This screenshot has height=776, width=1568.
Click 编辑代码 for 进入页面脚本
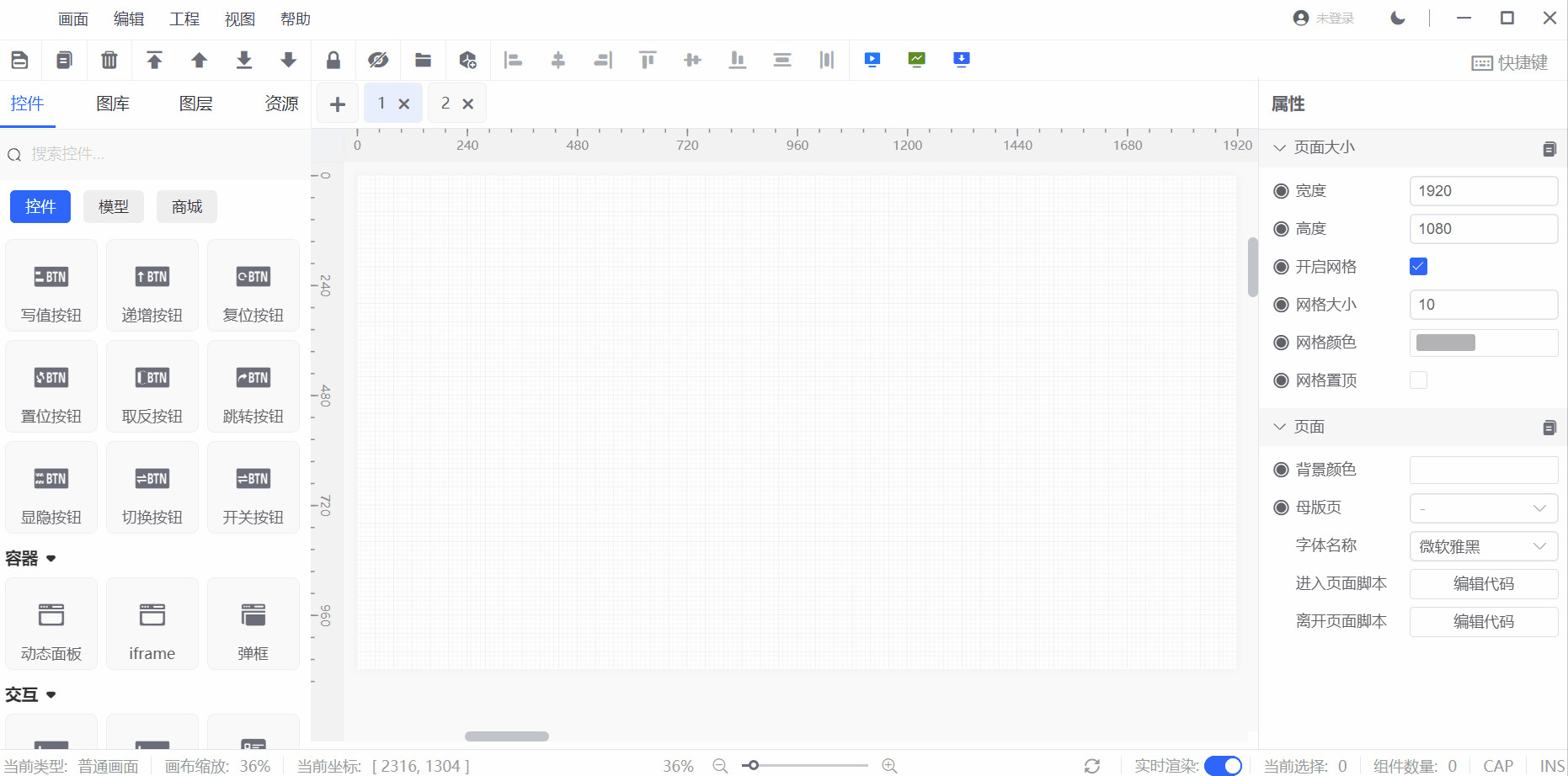tap(1483, 583)
